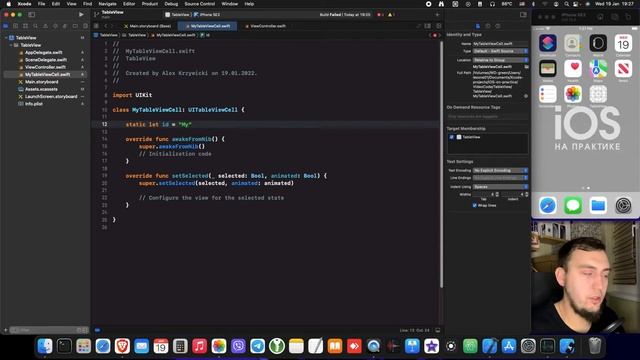Image resolution: width=640 pixels, height=360 pixels.
Task: Open the related items grid icon
Action: tap(96, 26)
